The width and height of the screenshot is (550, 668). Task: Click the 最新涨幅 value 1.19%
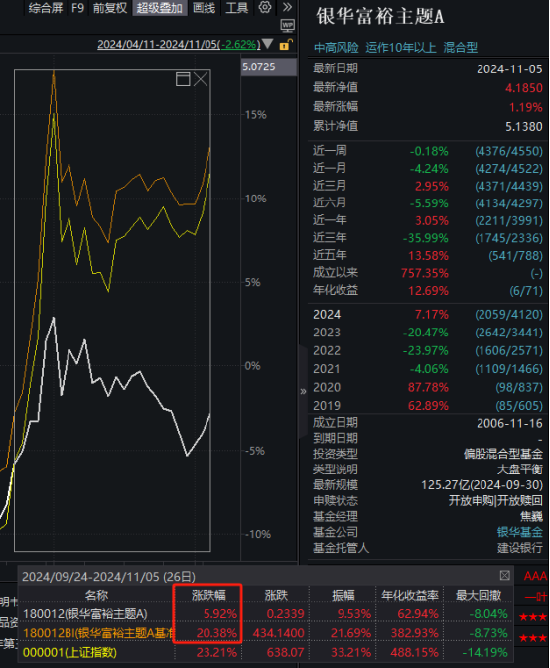(526, 107)
